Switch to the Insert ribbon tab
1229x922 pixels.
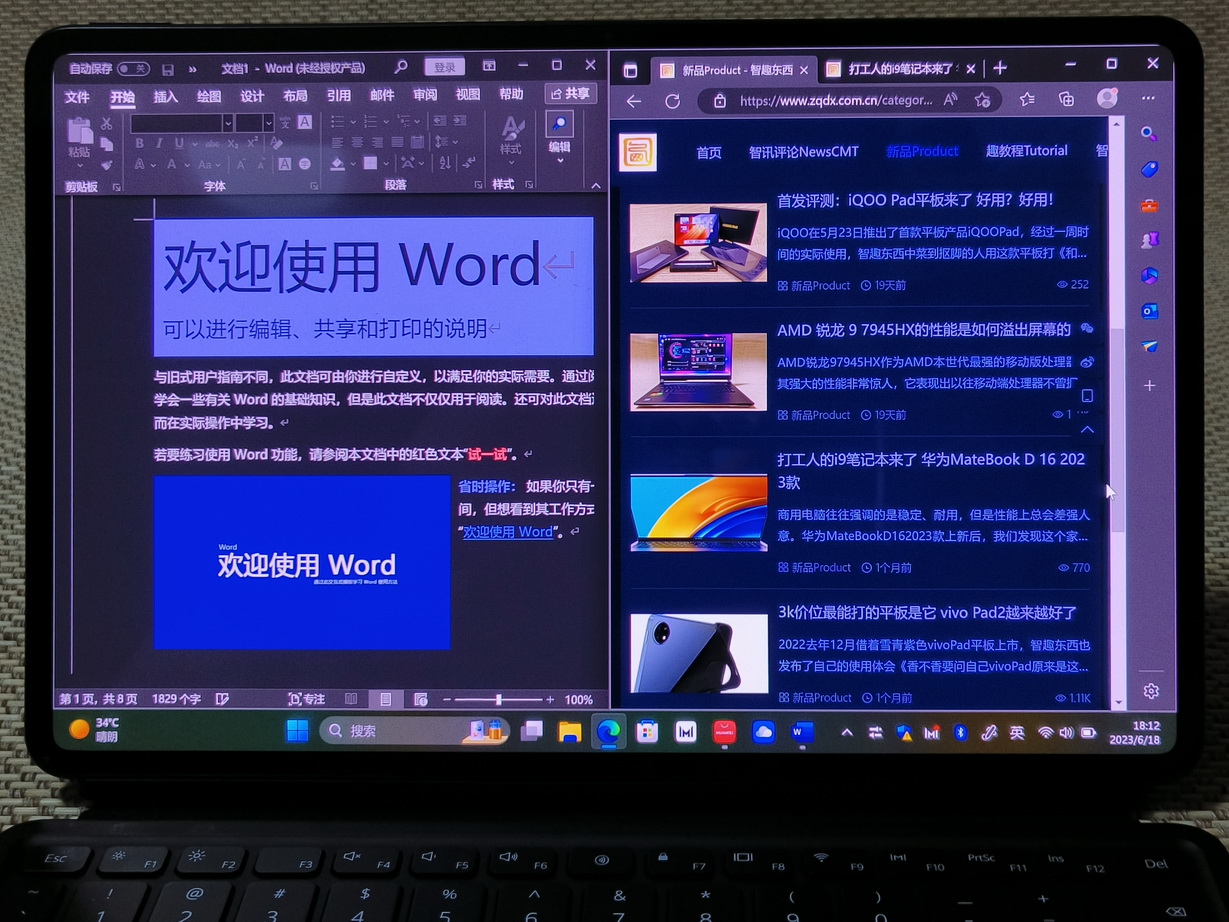click(x=165, y=96)
